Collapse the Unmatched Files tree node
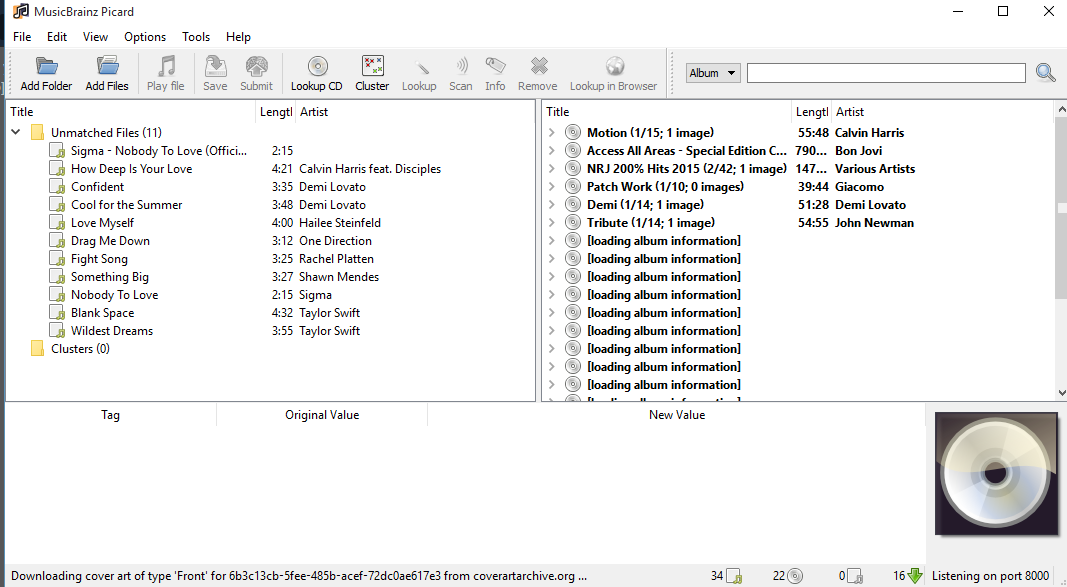The image size is (1067, 587). [x=16, y=132]
